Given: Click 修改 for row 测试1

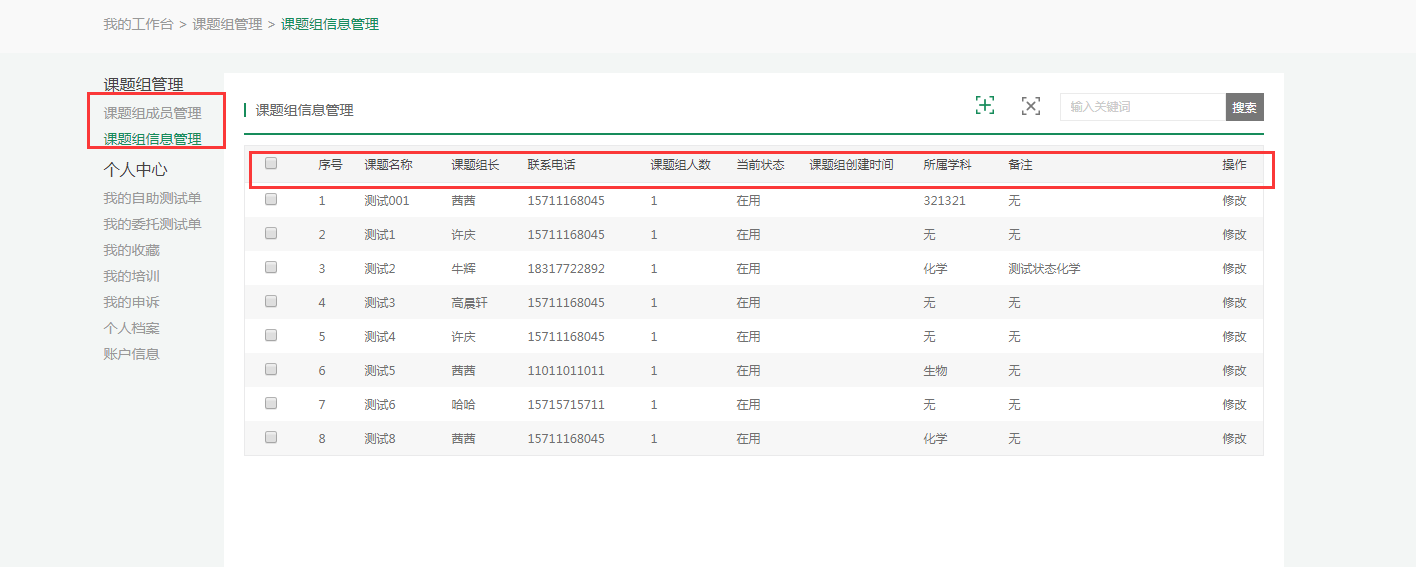Looking at the screenshot, I should point(1234,235).
